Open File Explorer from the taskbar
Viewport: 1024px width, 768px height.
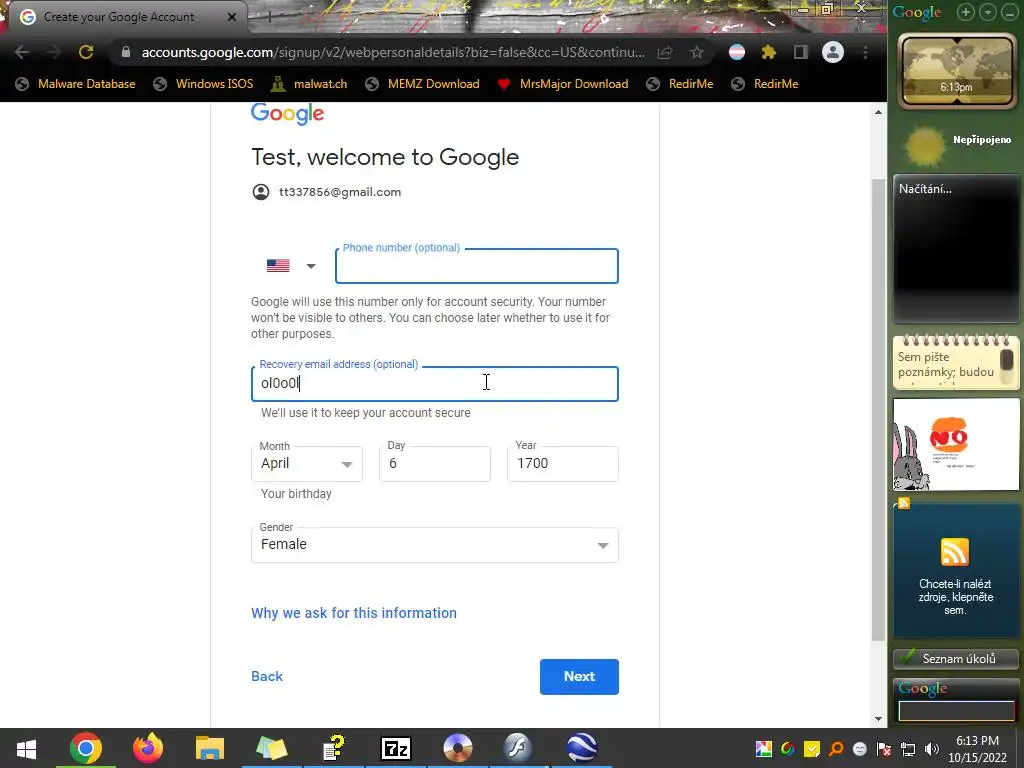pyautogui.click(x=210, y=748)
